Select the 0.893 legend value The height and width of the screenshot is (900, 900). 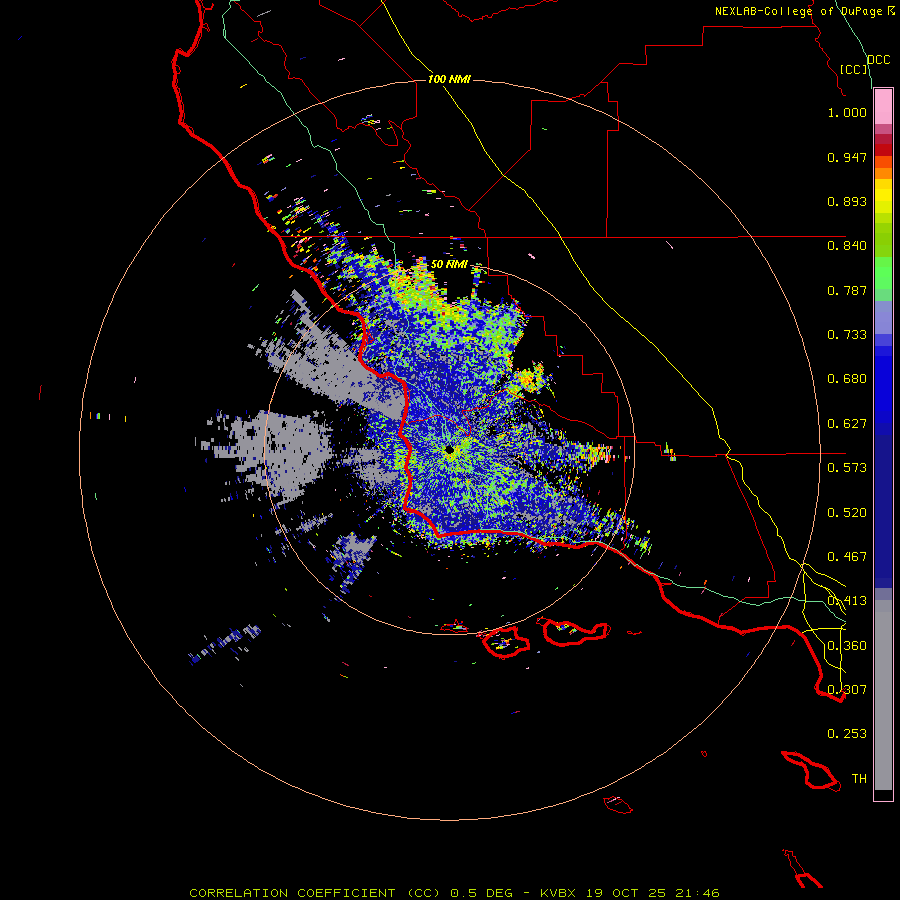[847, 201]
